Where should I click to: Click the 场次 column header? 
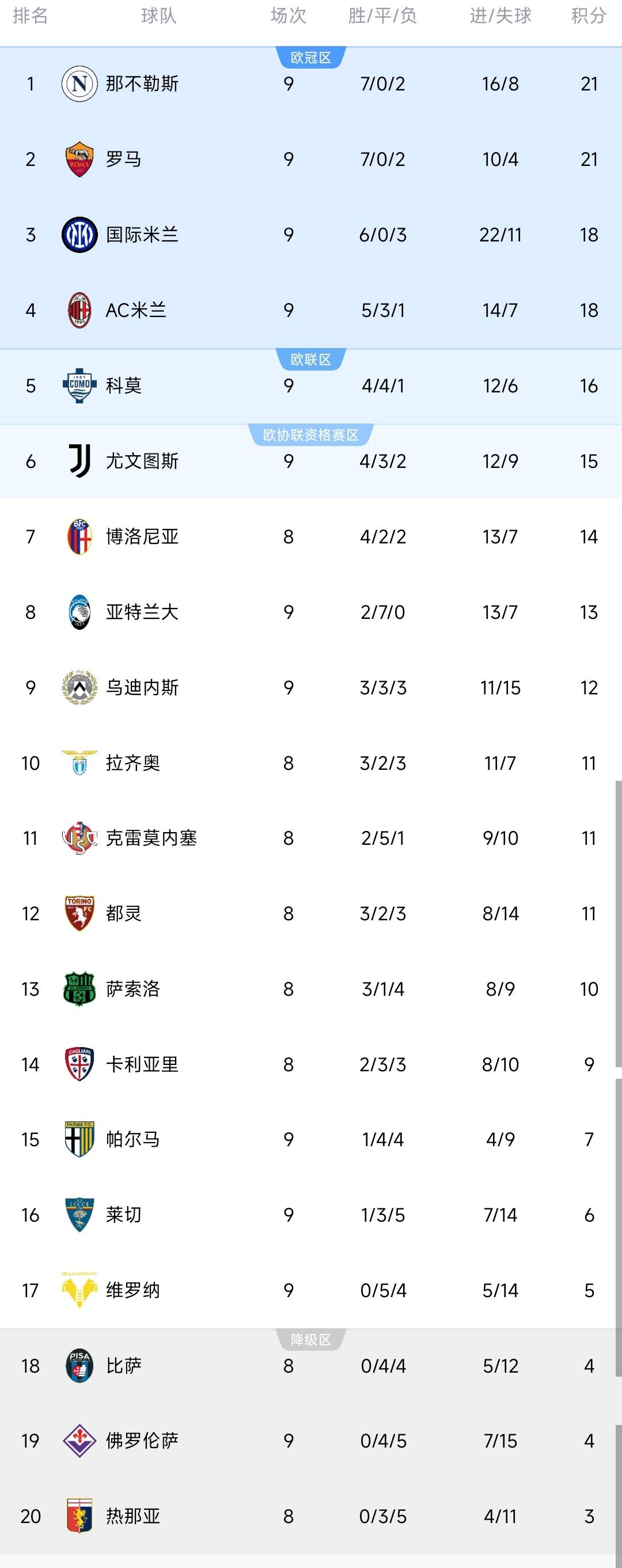287,17
